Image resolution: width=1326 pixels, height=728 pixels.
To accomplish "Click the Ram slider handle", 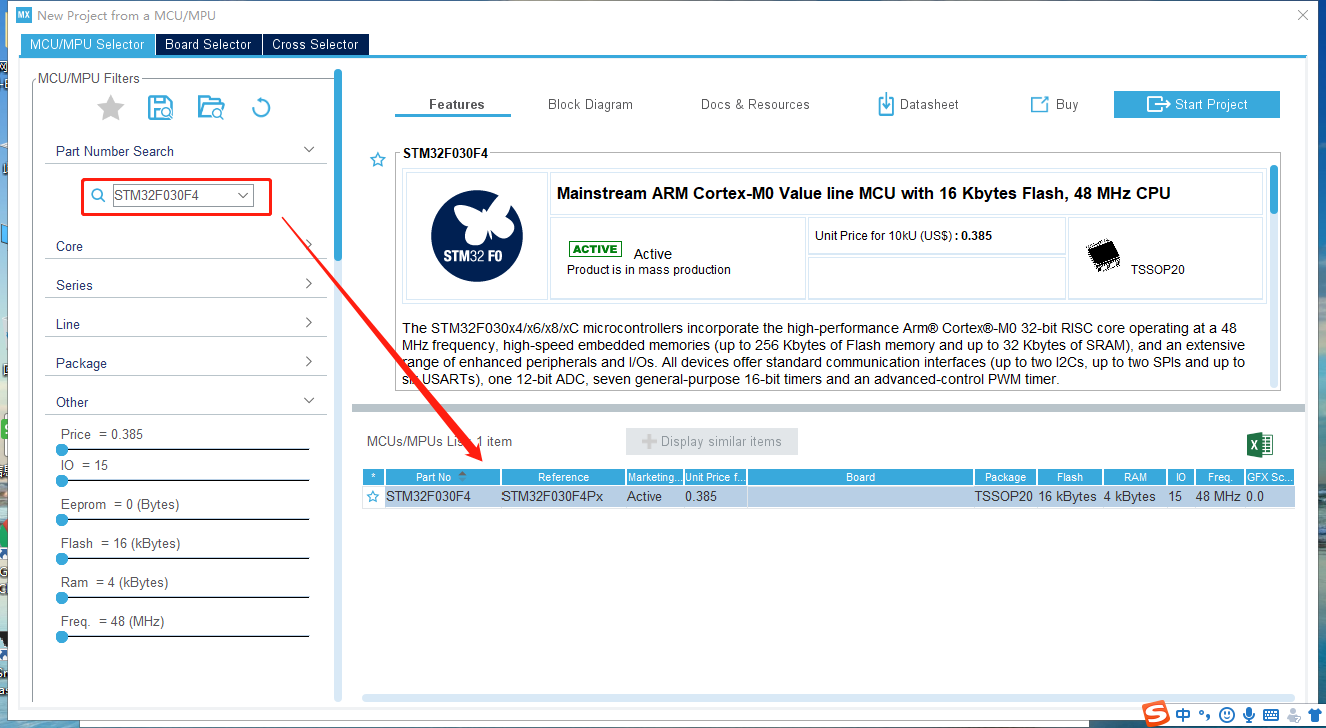I will 62,598.
